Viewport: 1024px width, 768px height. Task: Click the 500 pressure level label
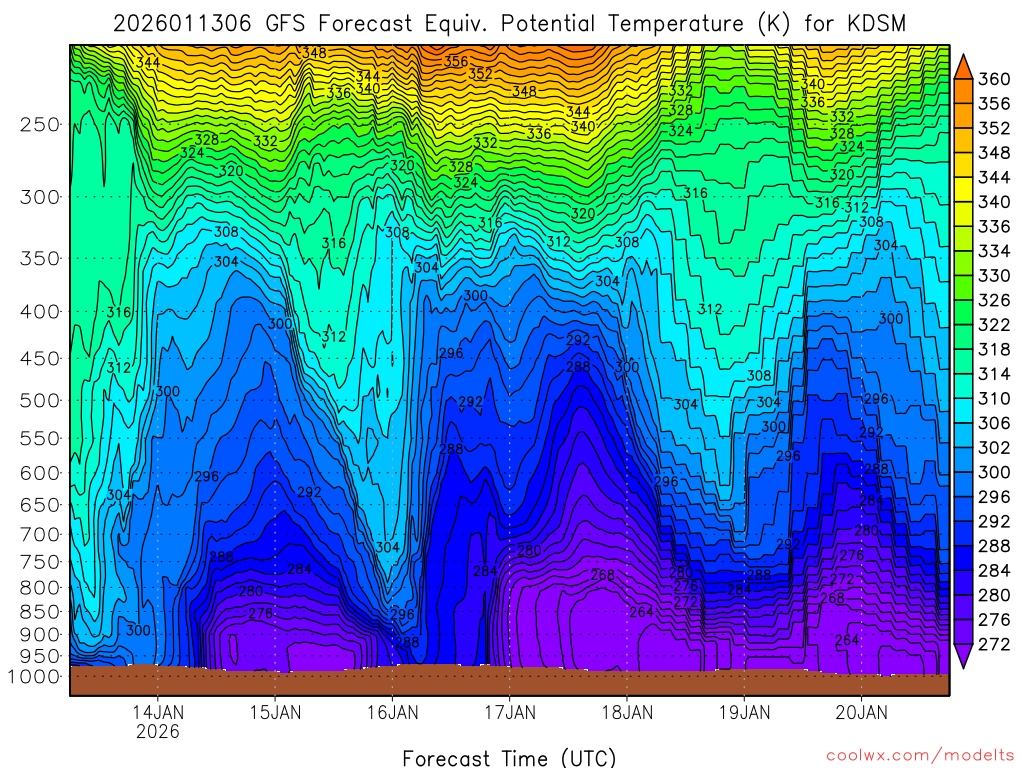coord(40,400)
